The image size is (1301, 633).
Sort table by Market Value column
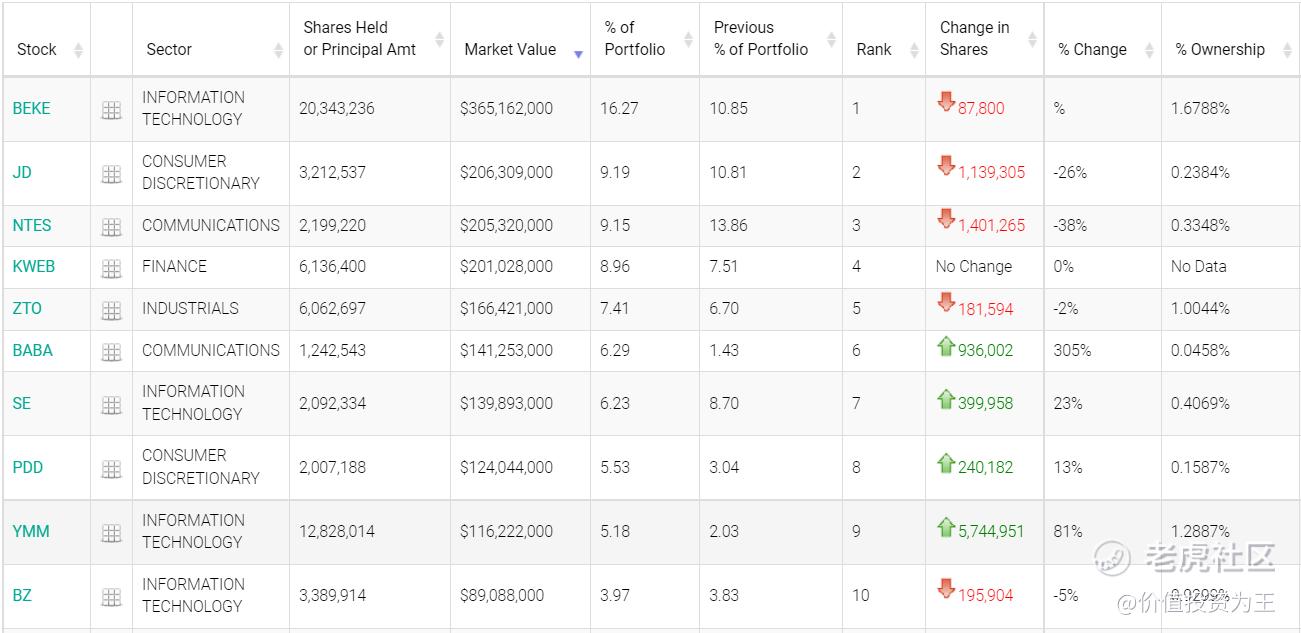pos(578,52)
